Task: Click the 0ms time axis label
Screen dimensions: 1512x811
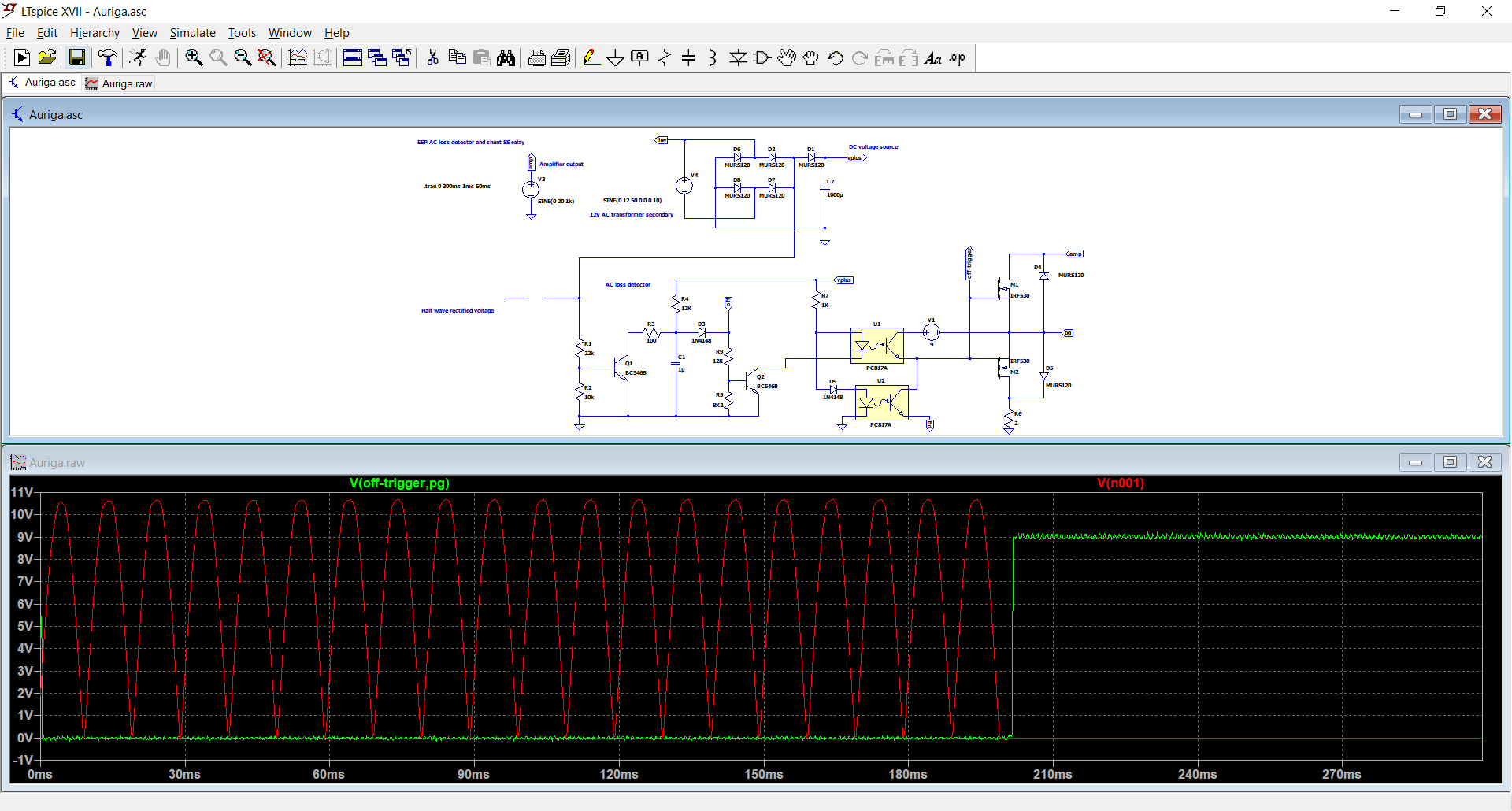Action: click(40, 775)
